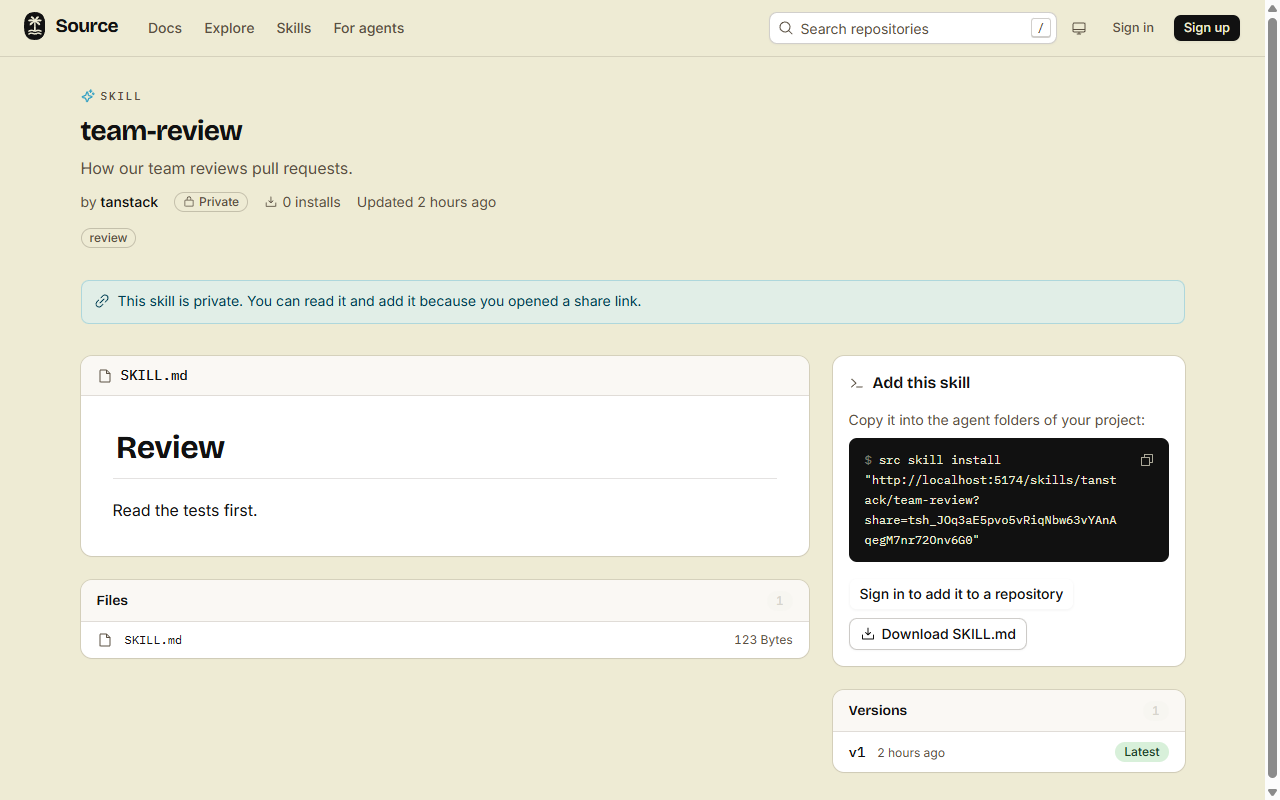Open the tanstack author link
Screen dimensions: 1280x800
click(129, 202)
